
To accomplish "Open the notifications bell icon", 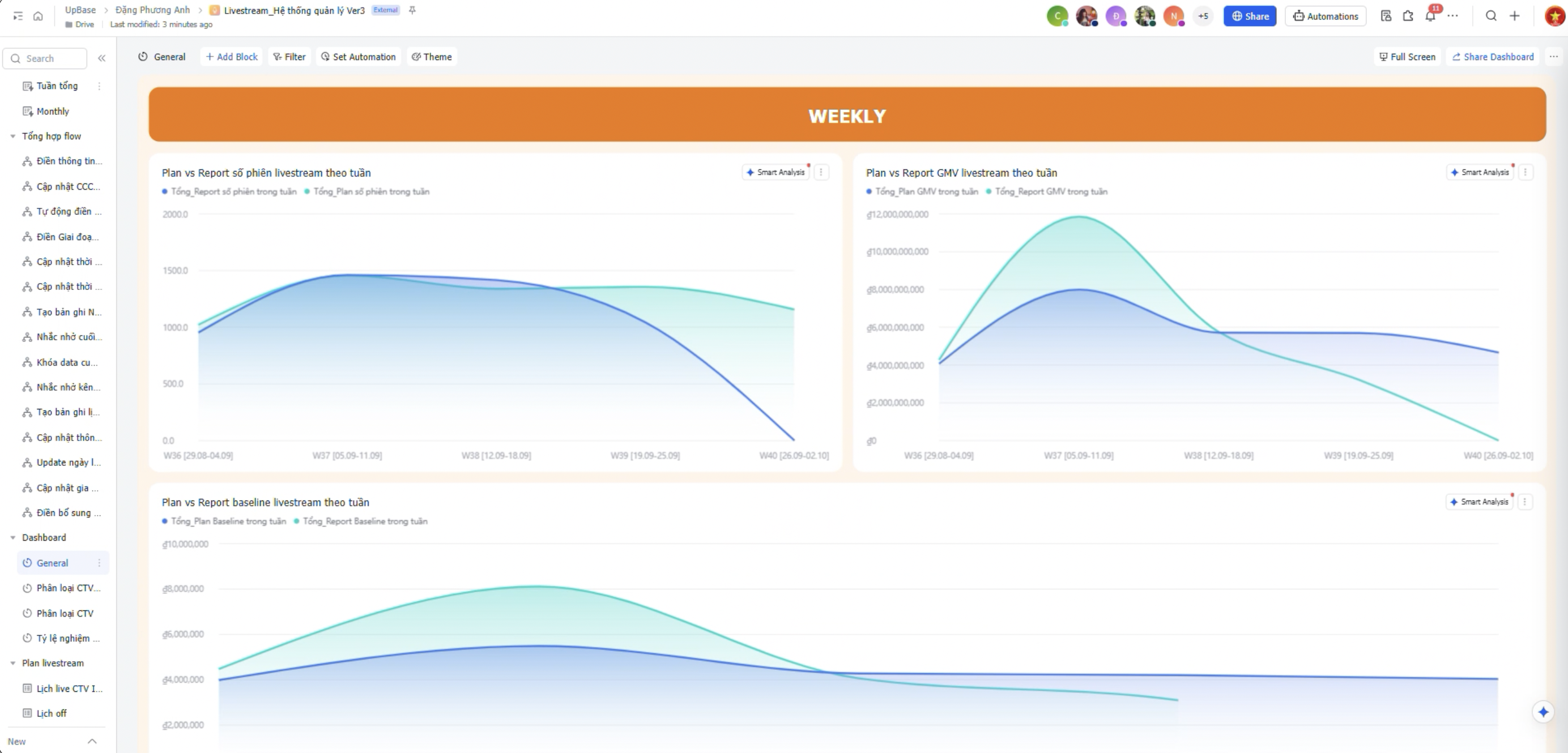I will [x=1430, y=16].
